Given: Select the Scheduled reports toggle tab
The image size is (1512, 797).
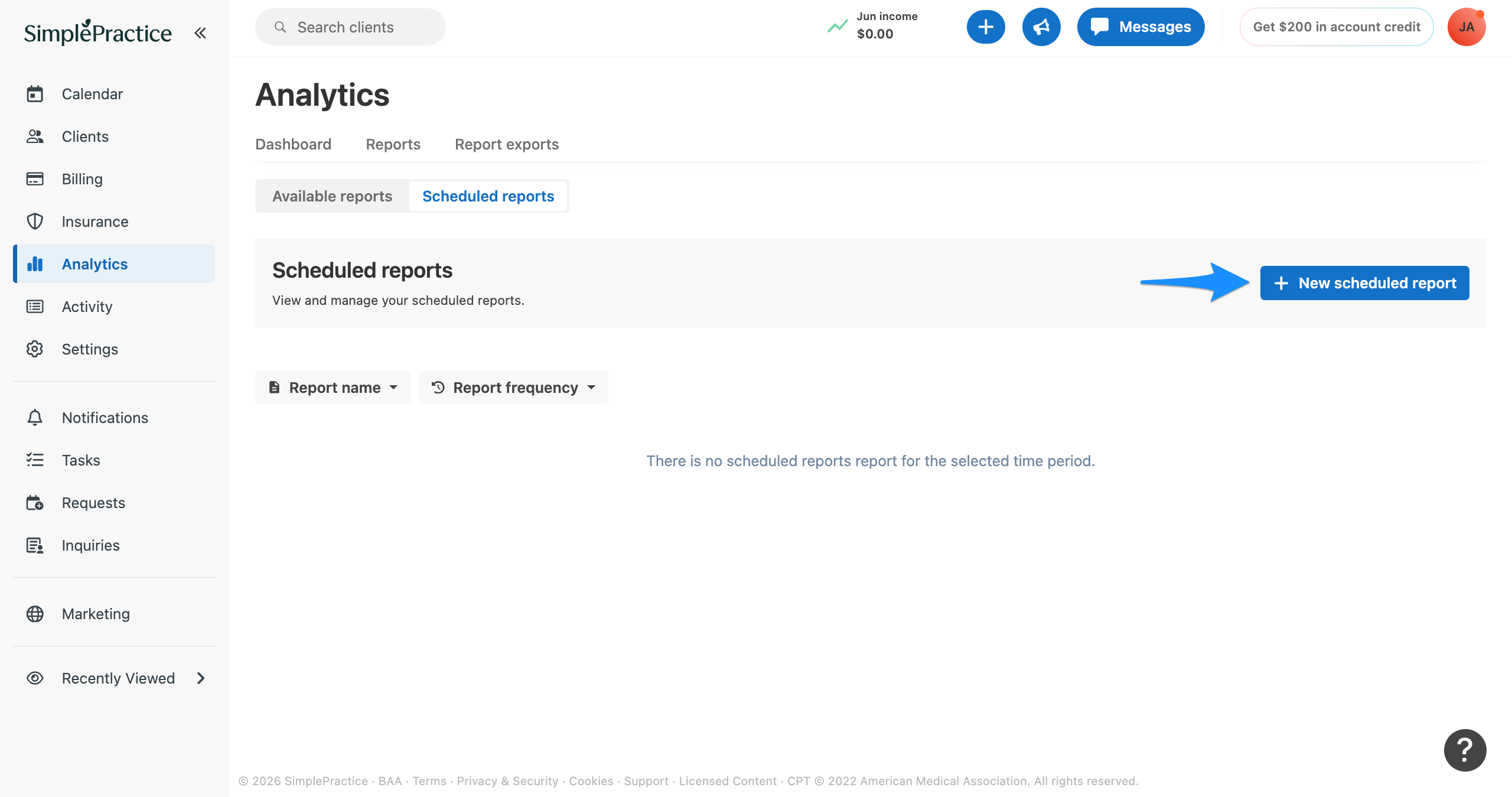Looking at the screenshot, I should pyautogui.click(x=488, y=196).
